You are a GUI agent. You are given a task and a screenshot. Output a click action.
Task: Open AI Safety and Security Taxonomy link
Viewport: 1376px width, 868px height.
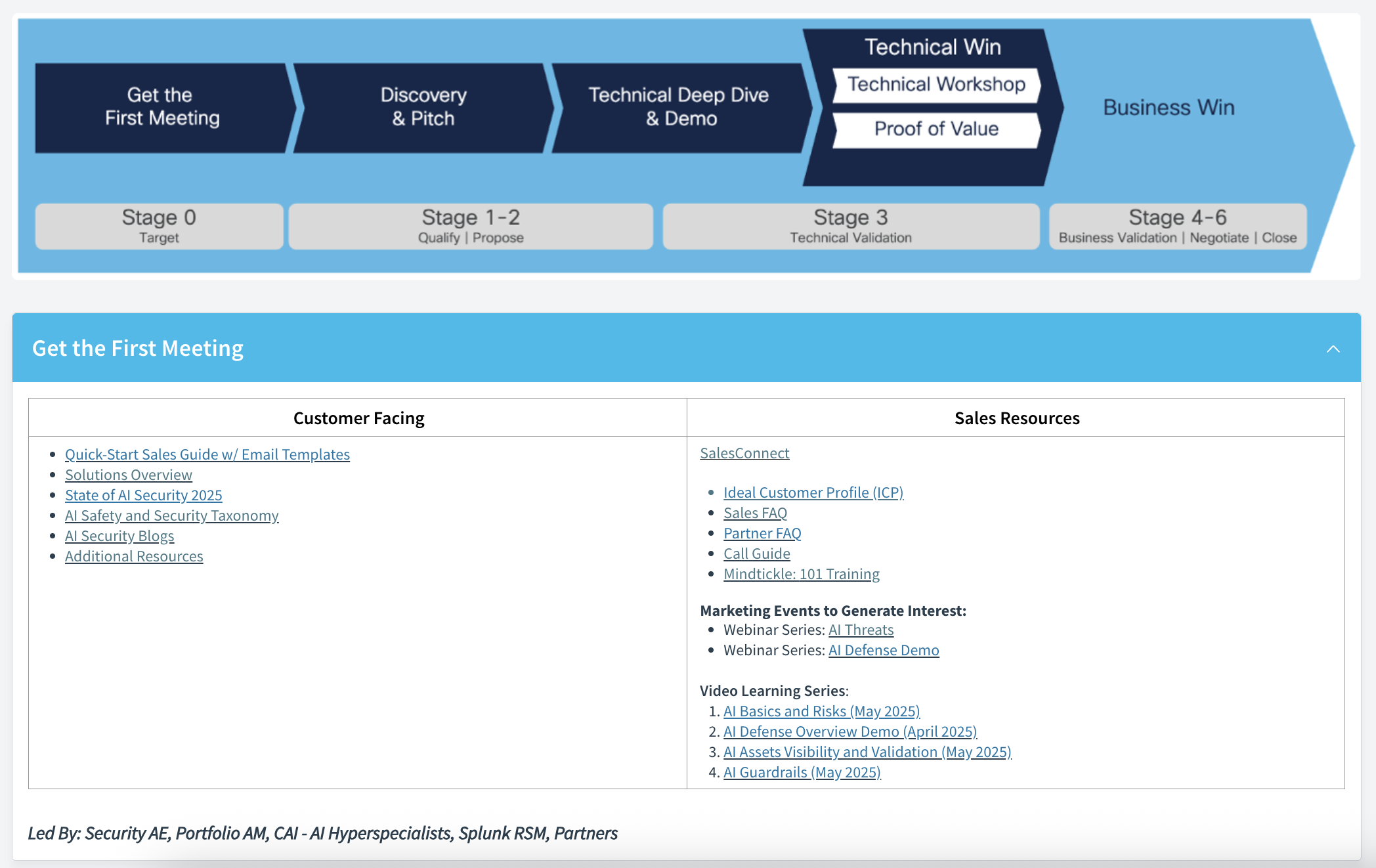pyautogui.click(x=171, y=515)
